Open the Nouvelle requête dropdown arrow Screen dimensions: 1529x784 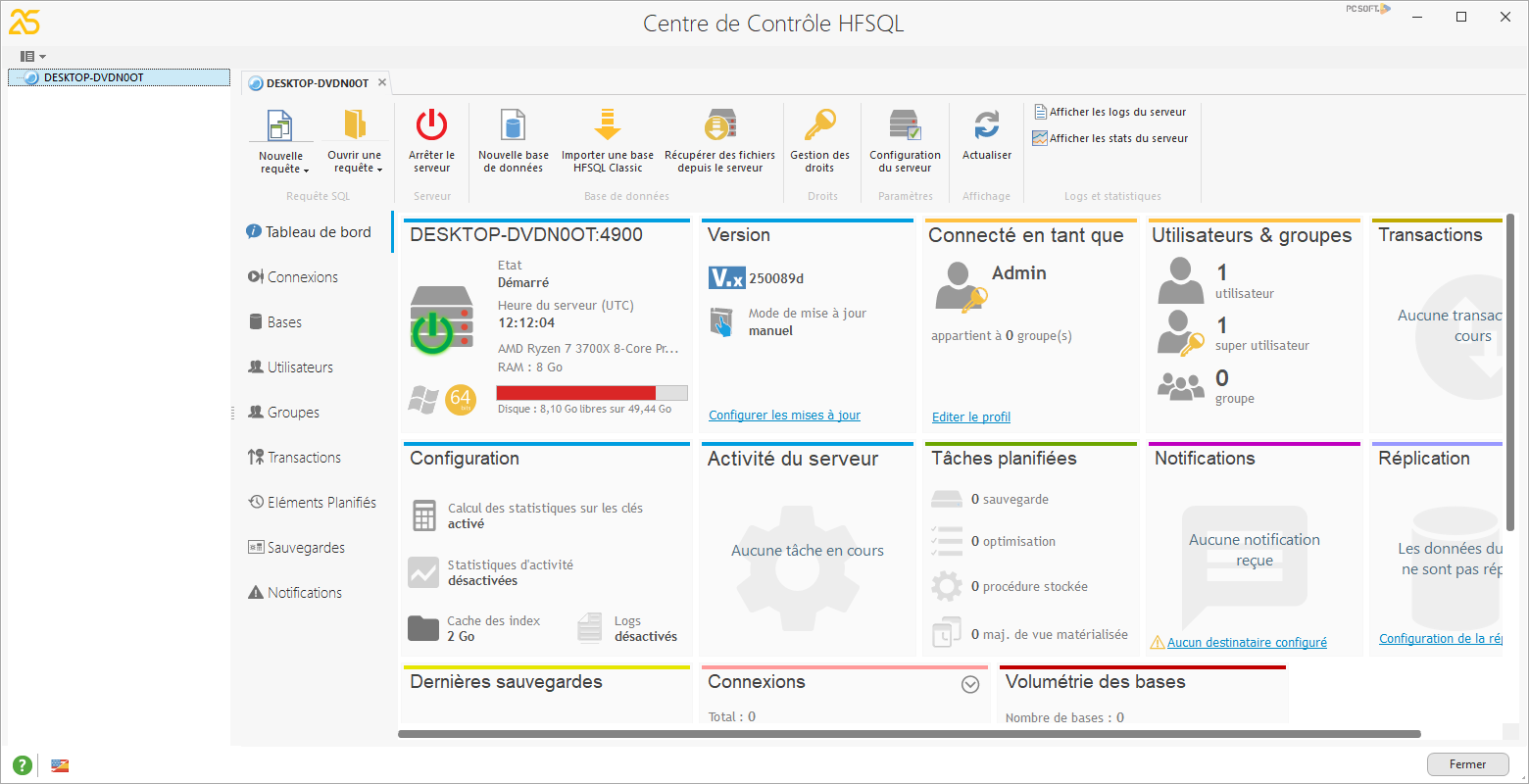[x=306, y=171]
